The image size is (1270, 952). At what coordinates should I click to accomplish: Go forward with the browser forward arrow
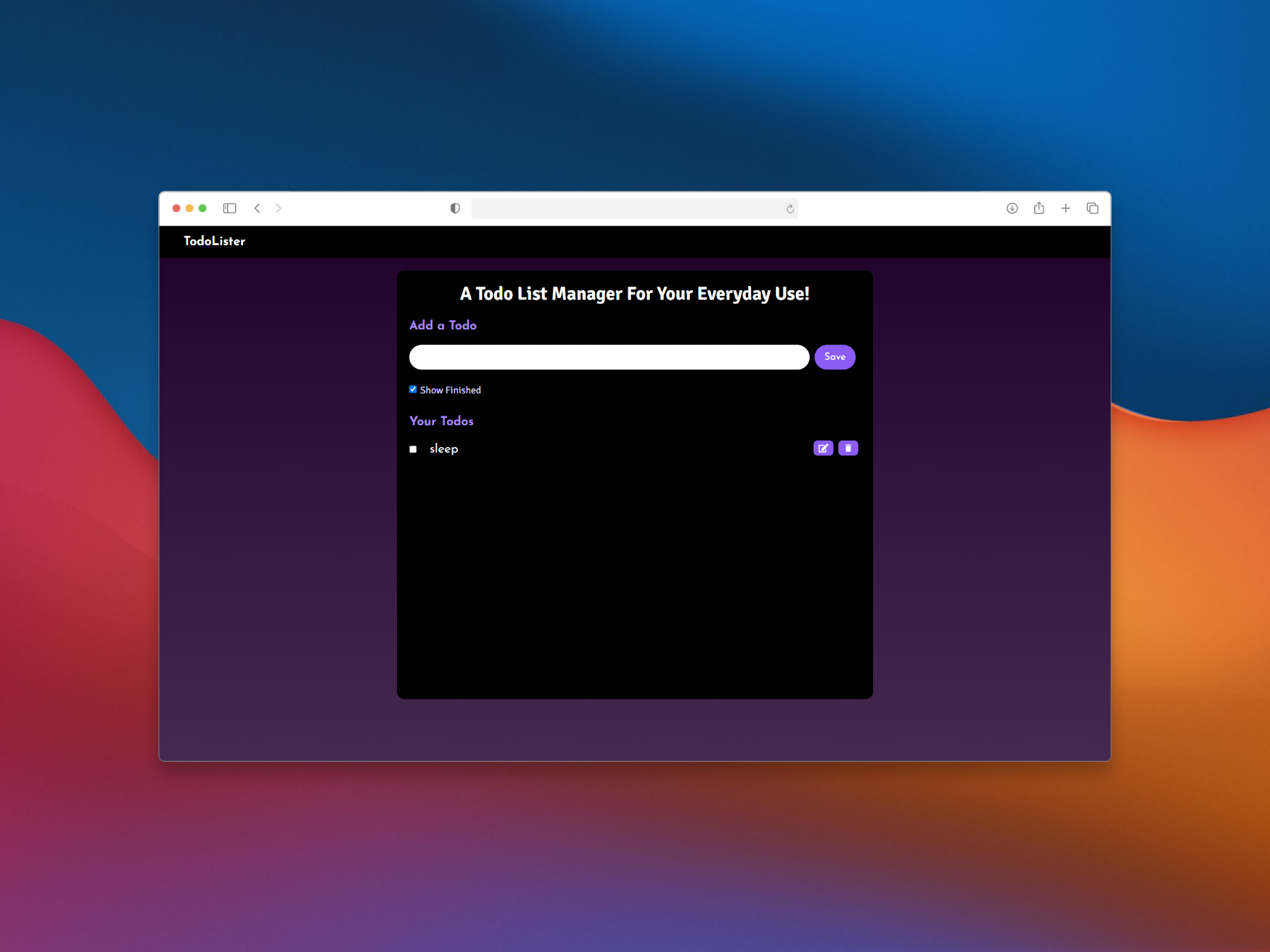pos(279,208)
